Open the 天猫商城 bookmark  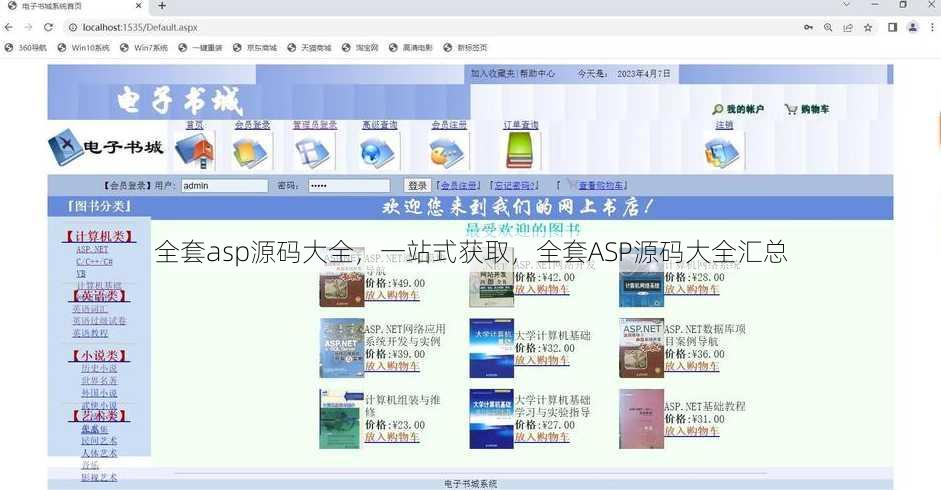coord(309,47)
